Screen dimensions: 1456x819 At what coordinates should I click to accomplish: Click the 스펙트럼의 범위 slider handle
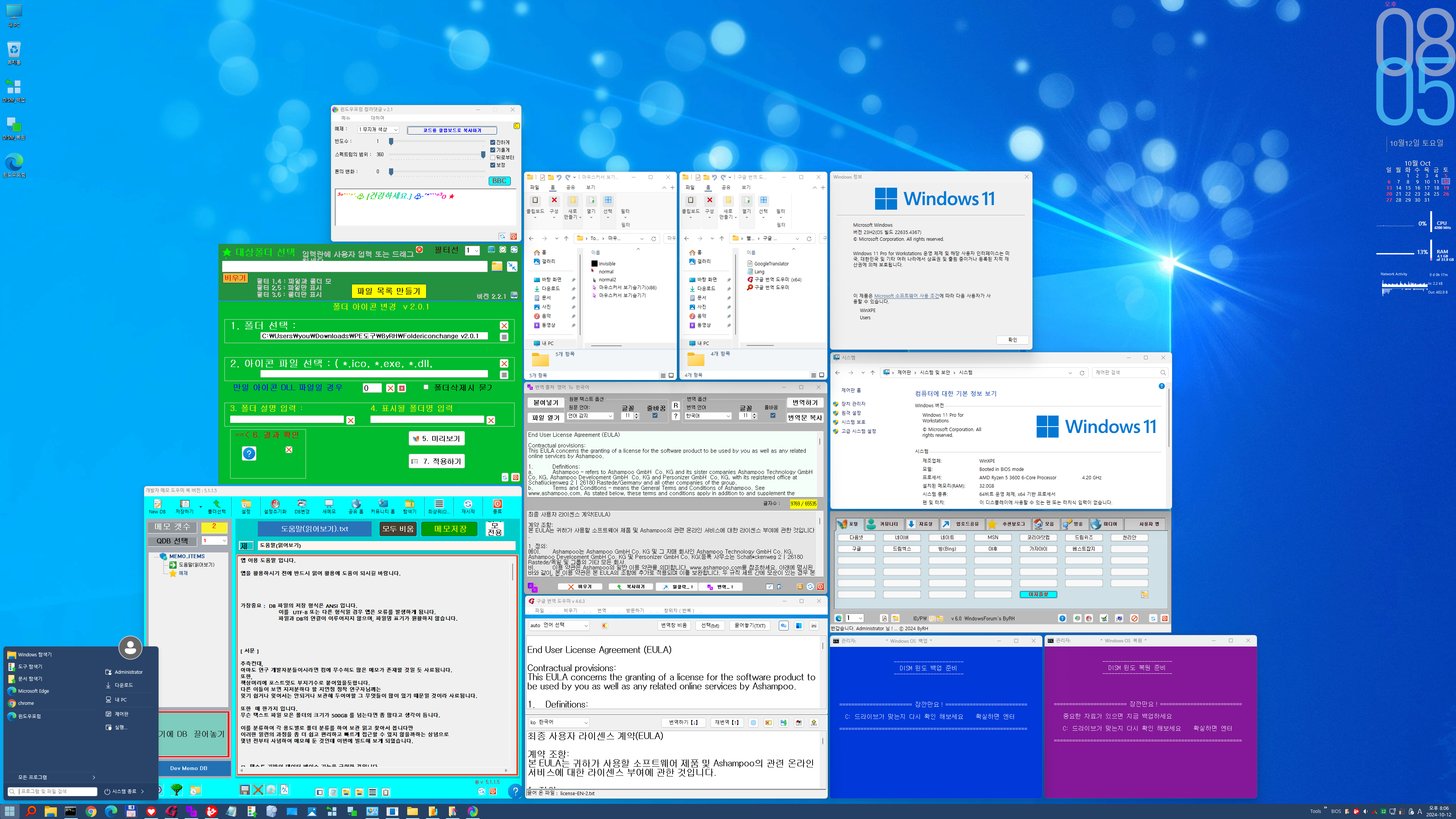[483, 154]
